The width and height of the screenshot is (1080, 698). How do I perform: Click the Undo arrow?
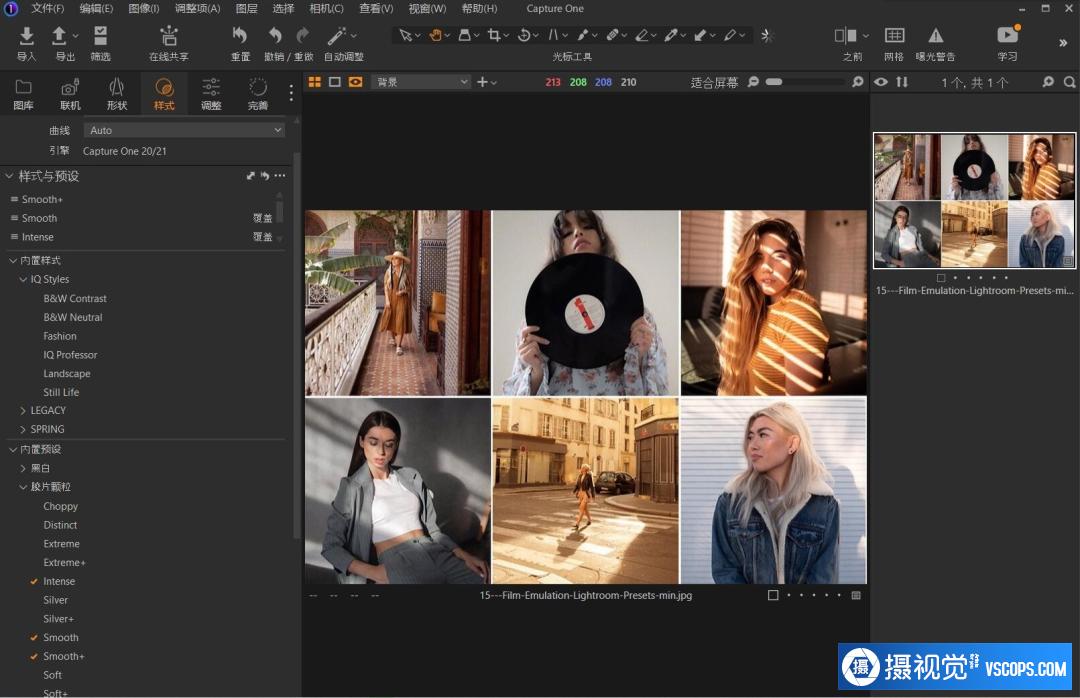(275, 35)
